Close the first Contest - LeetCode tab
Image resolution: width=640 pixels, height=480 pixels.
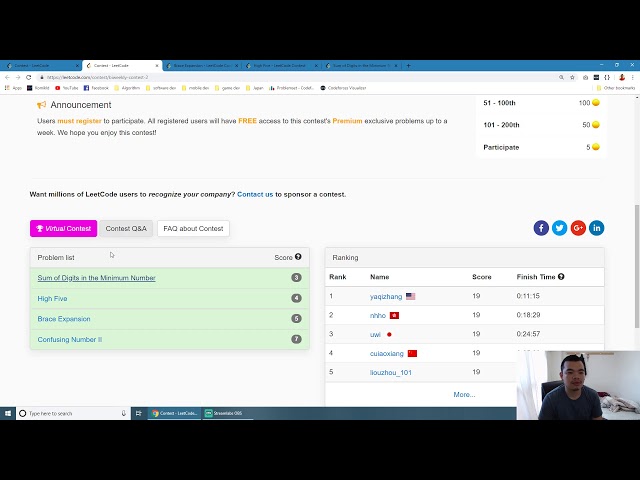[77, 65]
